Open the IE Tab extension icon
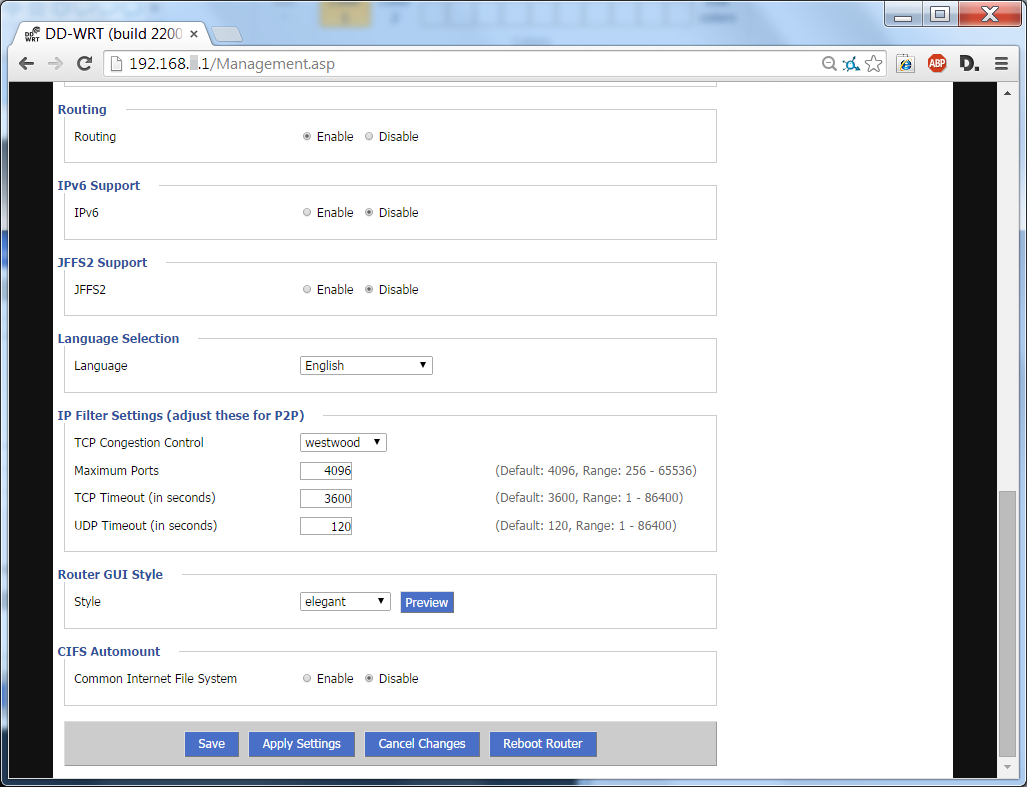 (905, 64)
